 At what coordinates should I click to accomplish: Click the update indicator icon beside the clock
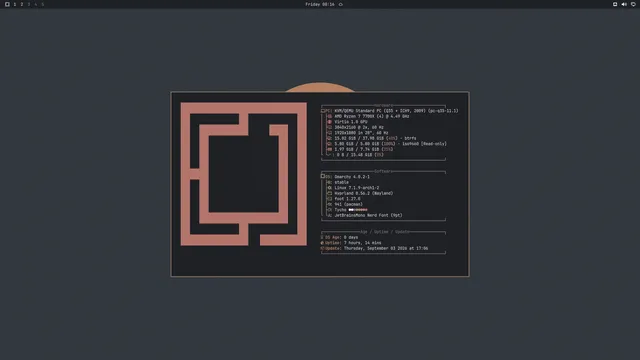tap(341, 4)
